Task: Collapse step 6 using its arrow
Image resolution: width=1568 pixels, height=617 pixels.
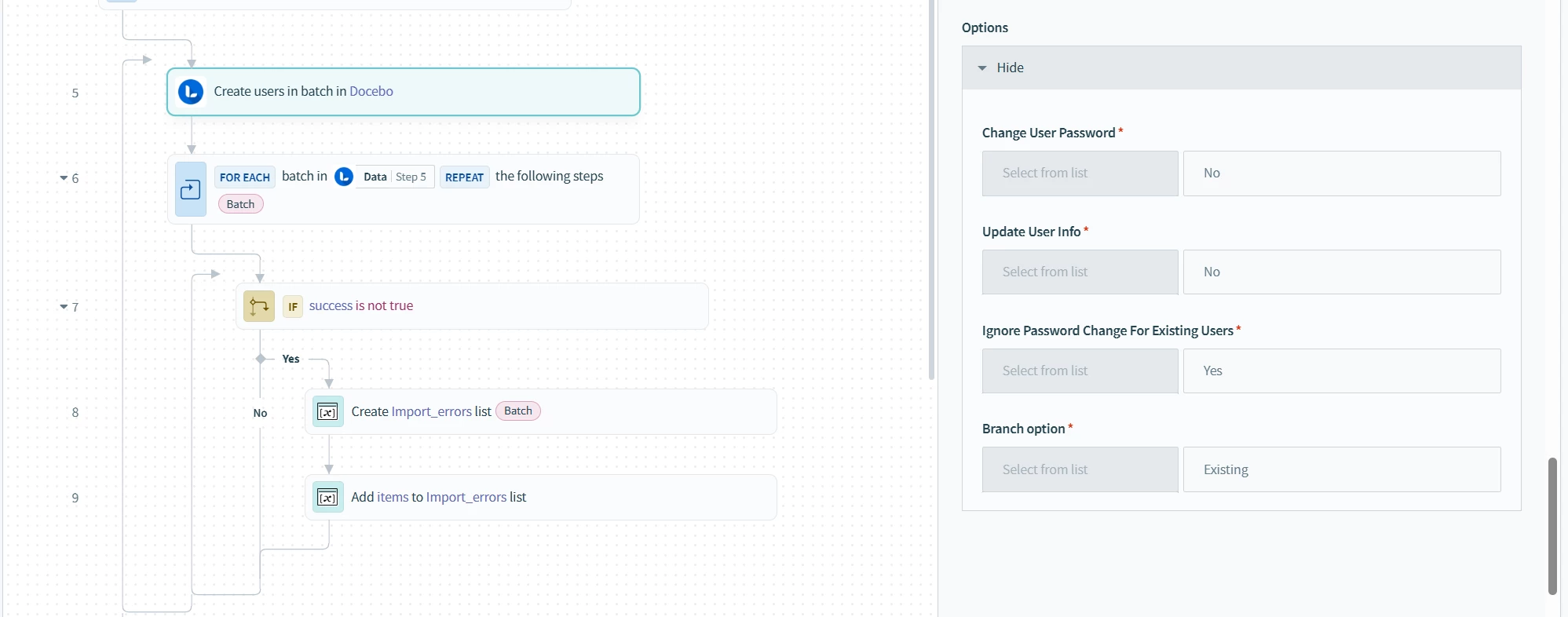Action: tap(64, 178)
